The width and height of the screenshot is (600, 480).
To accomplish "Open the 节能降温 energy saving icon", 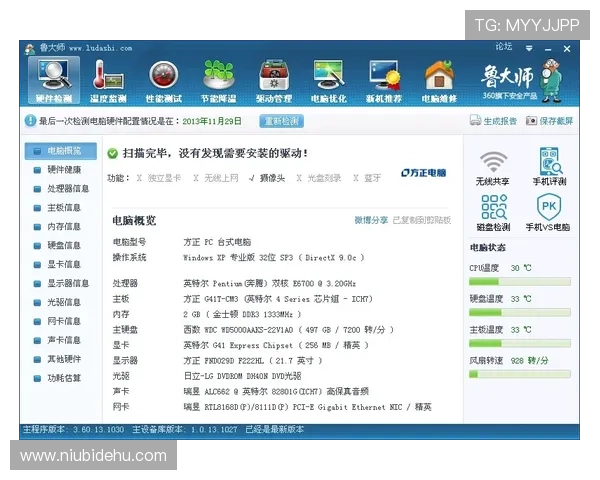I will (218, 80).
